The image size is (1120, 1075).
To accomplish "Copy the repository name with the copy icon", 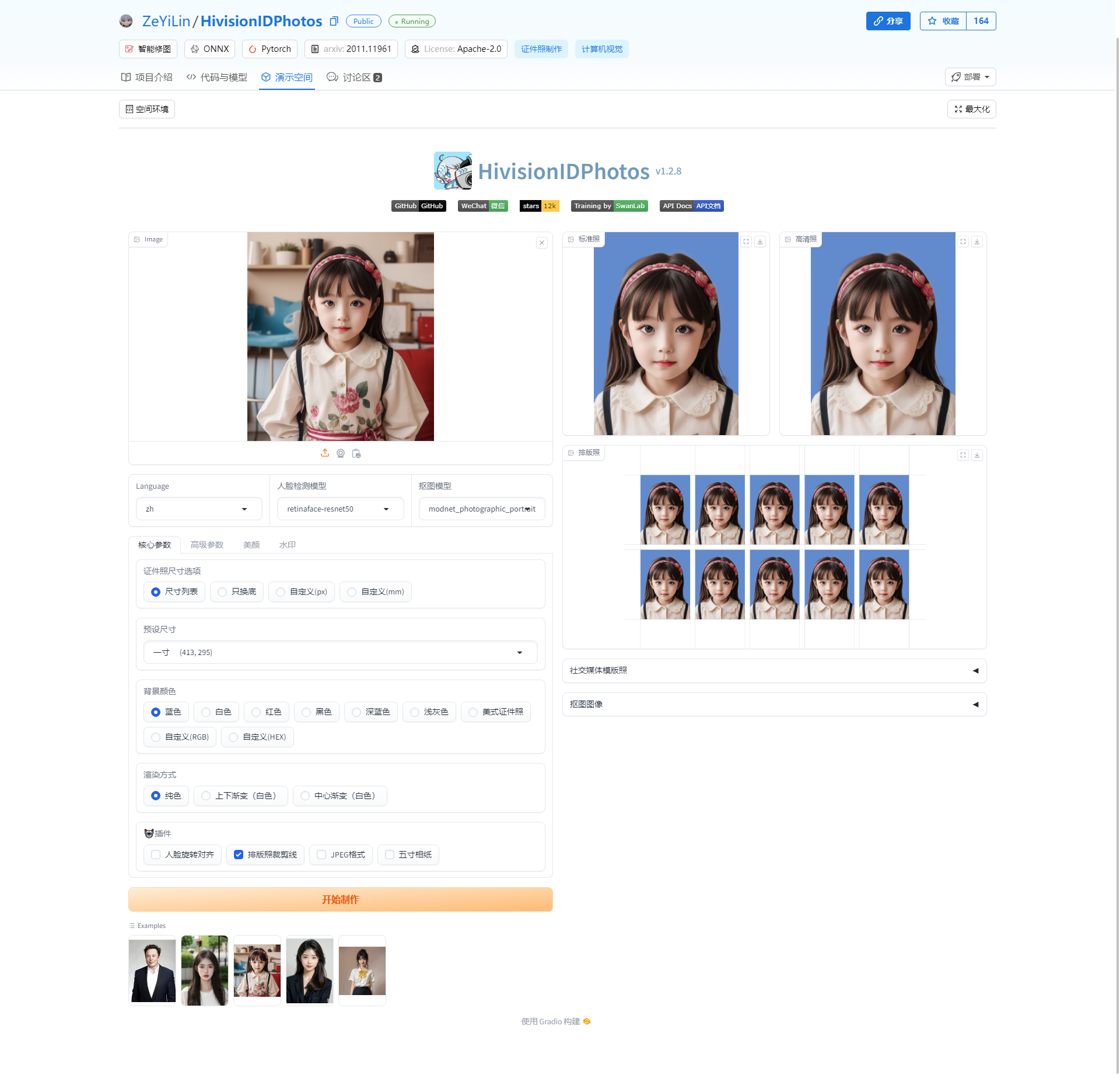I will pos(334,20).
